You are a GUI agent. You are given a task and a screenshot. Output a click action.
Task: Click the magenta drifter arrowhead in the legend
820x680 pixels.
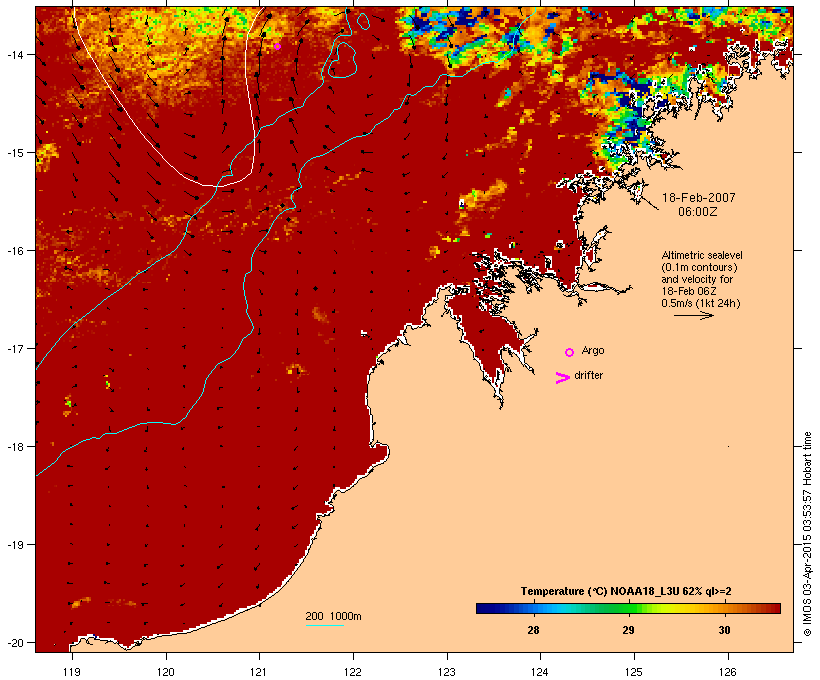coord(562,378)
